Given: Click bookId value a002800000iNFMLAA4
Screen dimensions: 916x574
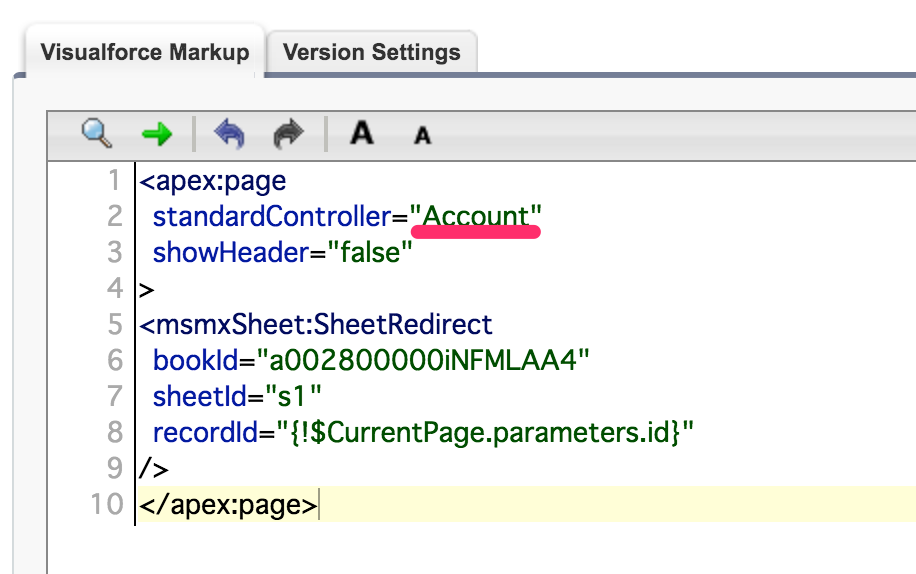Looking at the screenshot, I should tap(423, 360).
